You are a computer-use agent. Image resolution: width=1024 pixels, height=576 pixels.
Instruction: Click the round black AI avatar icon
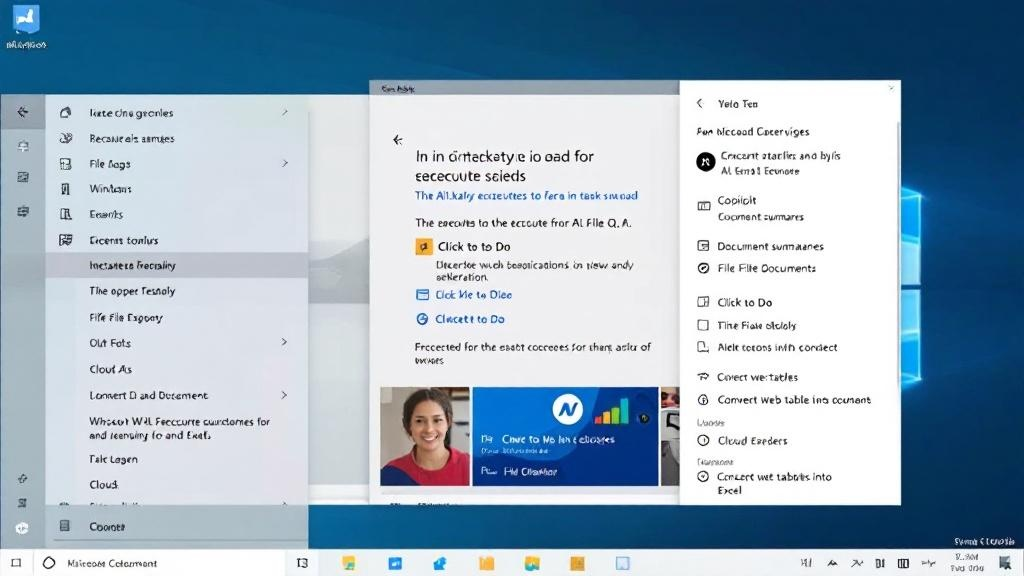tap(704, 161)
